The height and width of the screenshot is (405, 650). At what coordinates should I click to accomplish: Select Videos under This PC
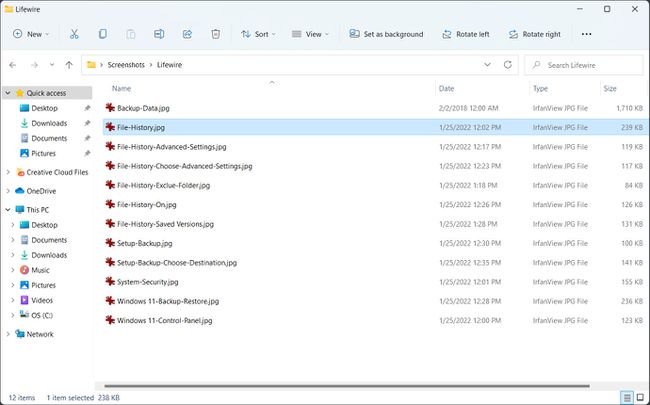pos(42,301)
